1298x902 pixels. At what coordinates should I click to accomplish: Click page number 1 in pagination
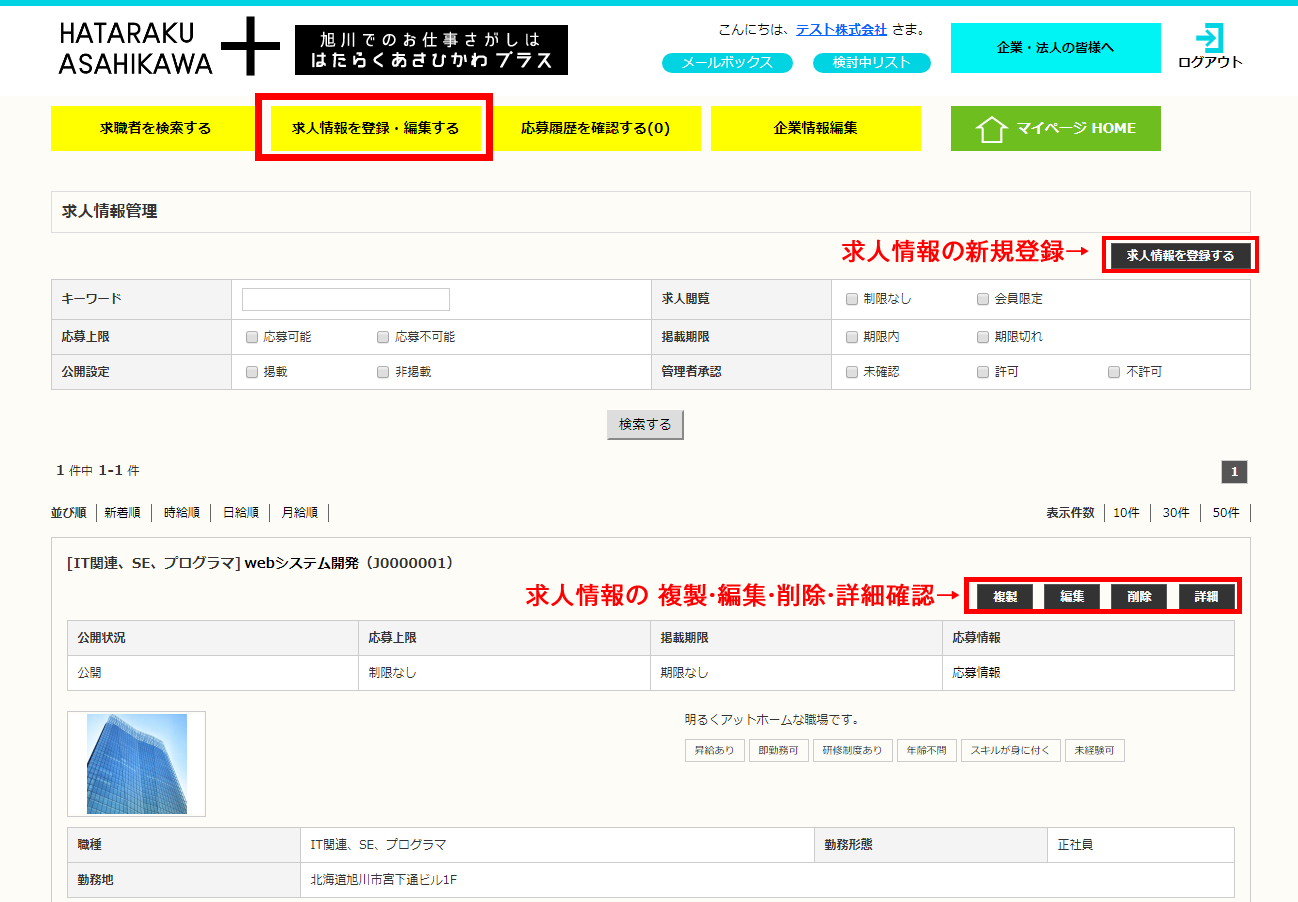tap(1234, 472)
